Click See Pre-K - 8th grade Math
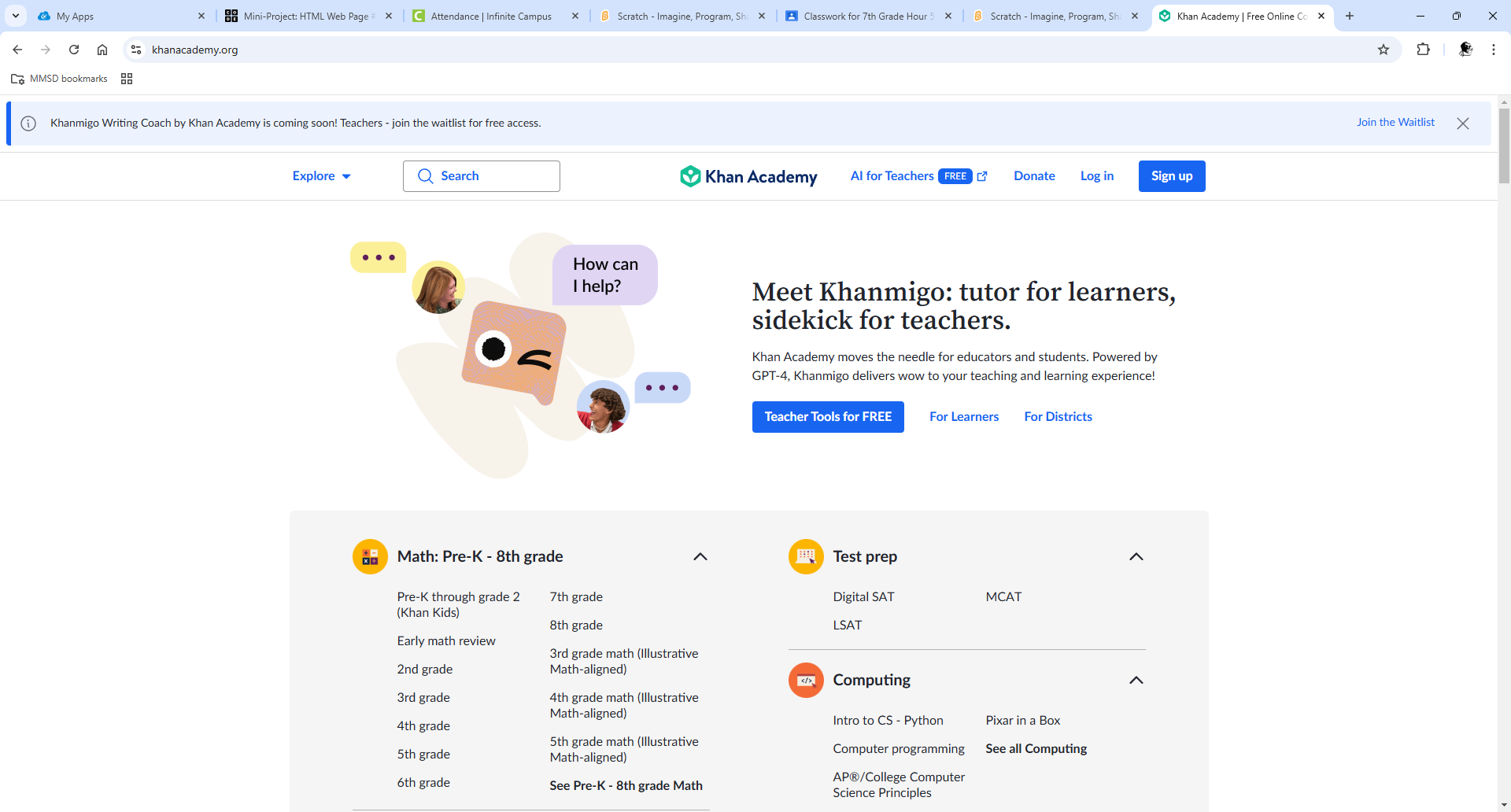The width and height of the screenshot is (1511, 812). click(626, 786)
